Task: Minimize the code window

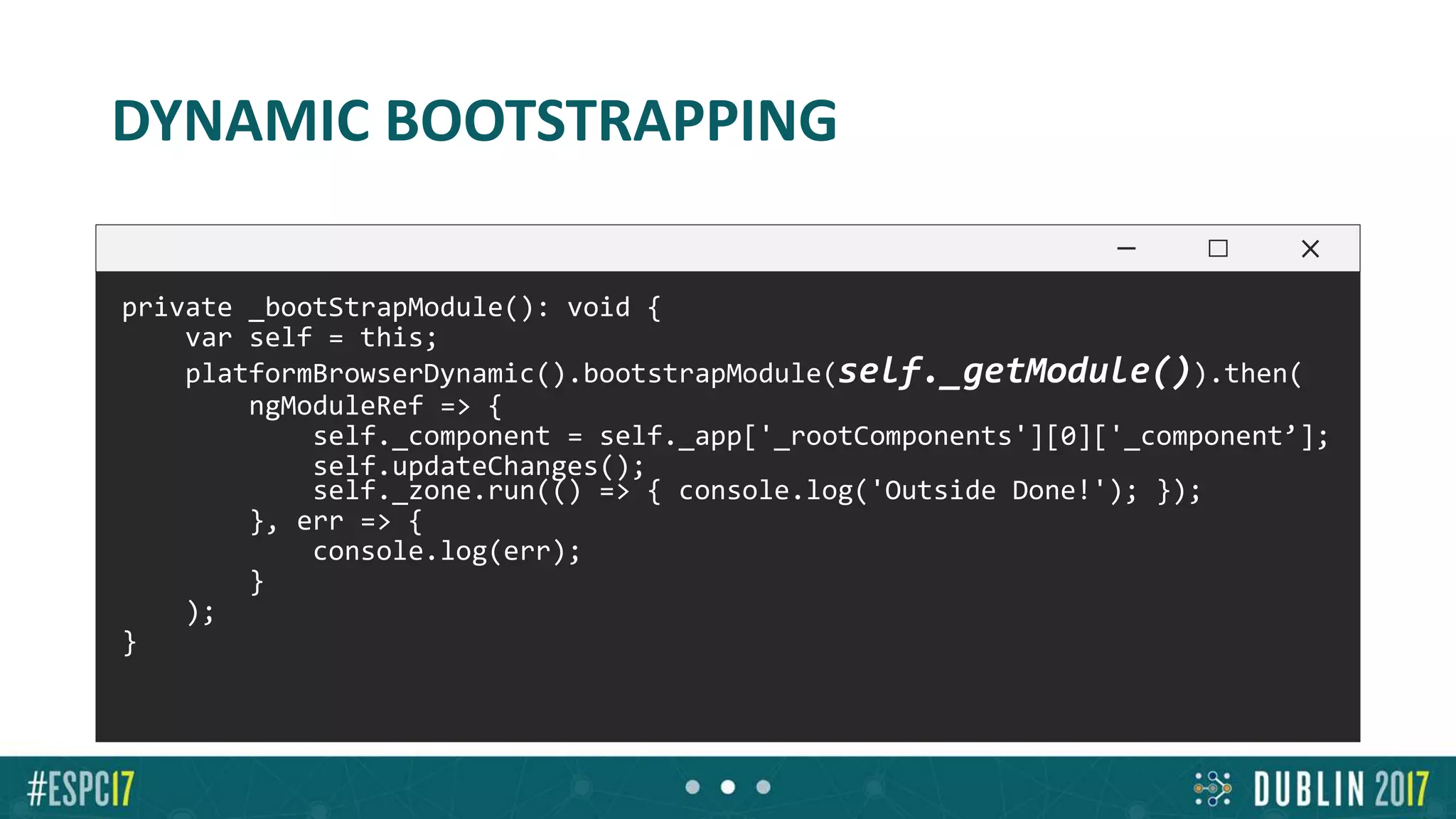Action: (1126, 248)
